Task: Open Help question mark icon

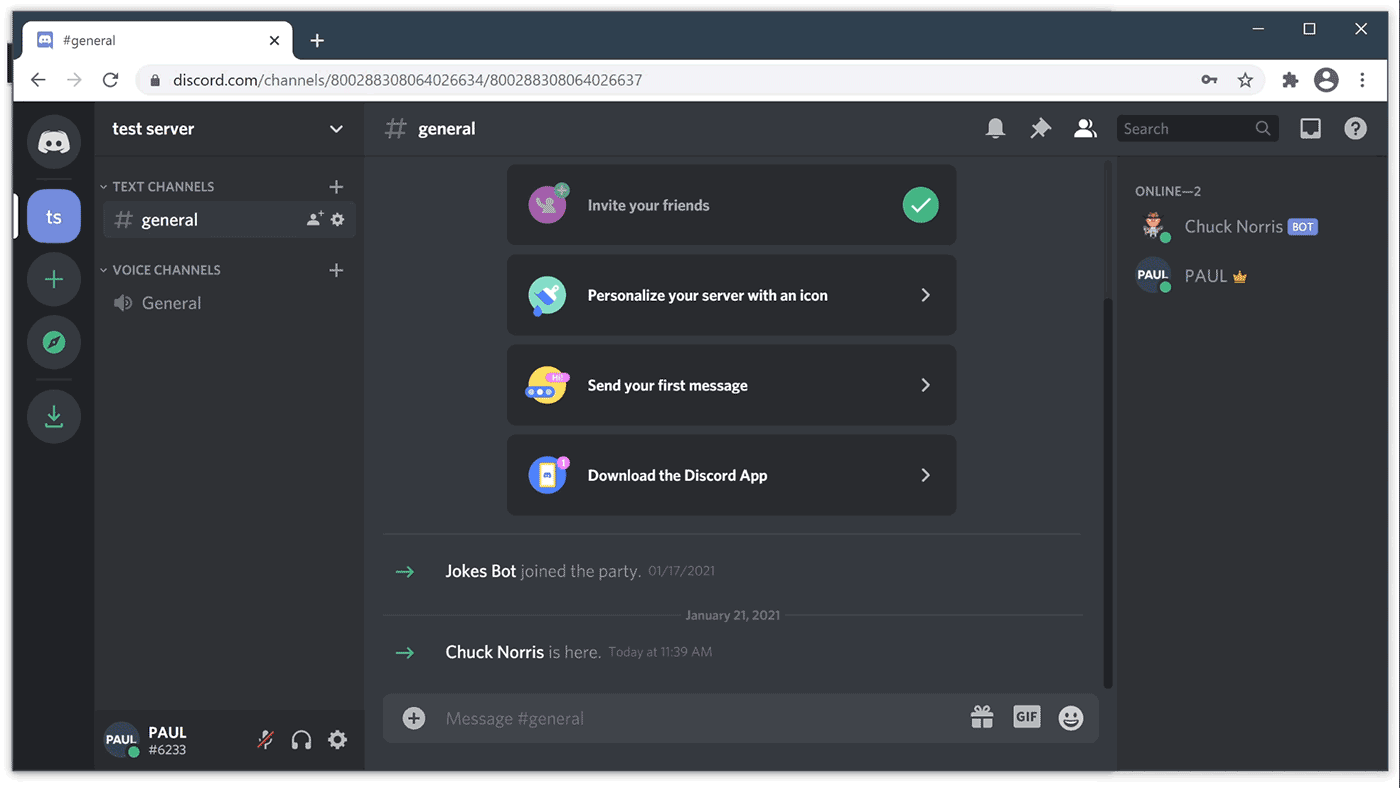Action: point(1355,128)
